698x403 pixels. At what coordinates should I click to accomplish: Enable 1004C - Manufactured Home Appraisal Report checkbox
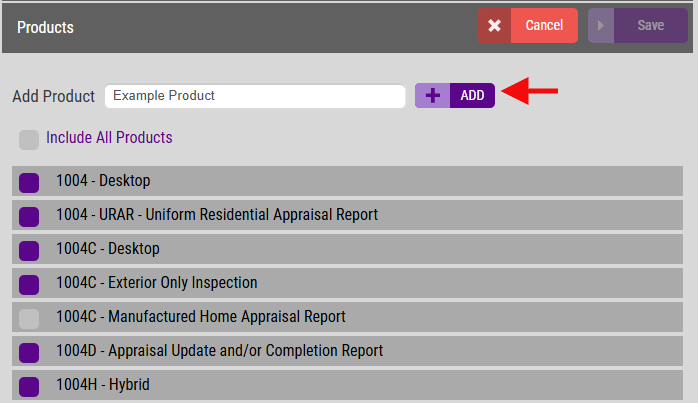tap(29, 319)
